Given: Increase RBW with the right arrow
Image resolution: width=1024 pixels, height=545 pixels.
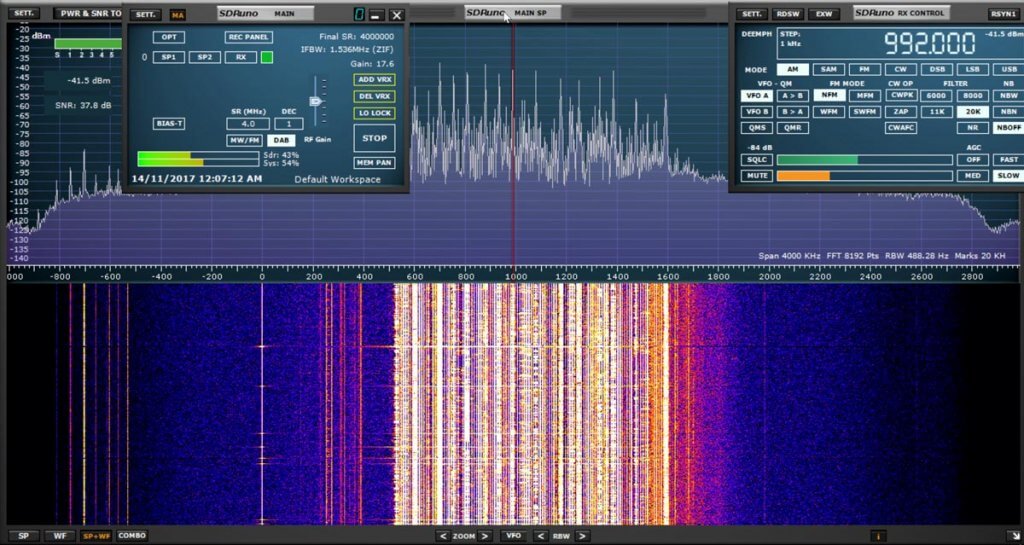Looking at the screenshot, I should tap(580, 536).
